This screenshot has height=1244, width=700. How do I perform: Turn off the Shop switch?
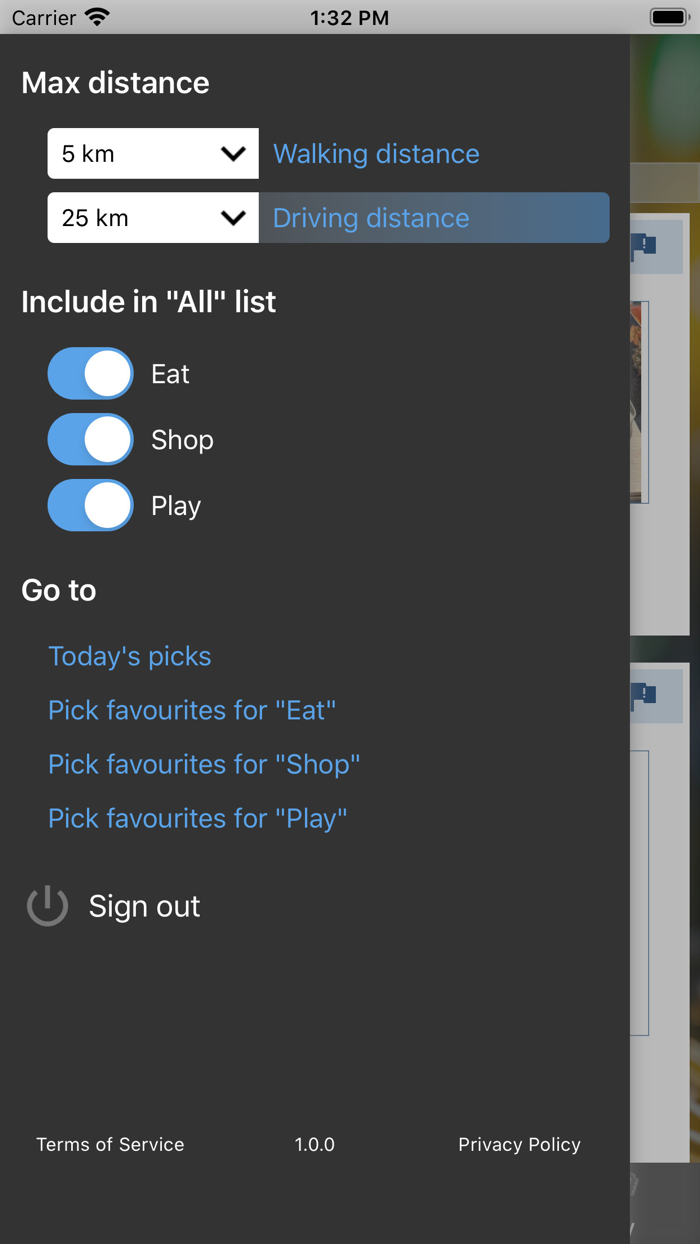90,439
